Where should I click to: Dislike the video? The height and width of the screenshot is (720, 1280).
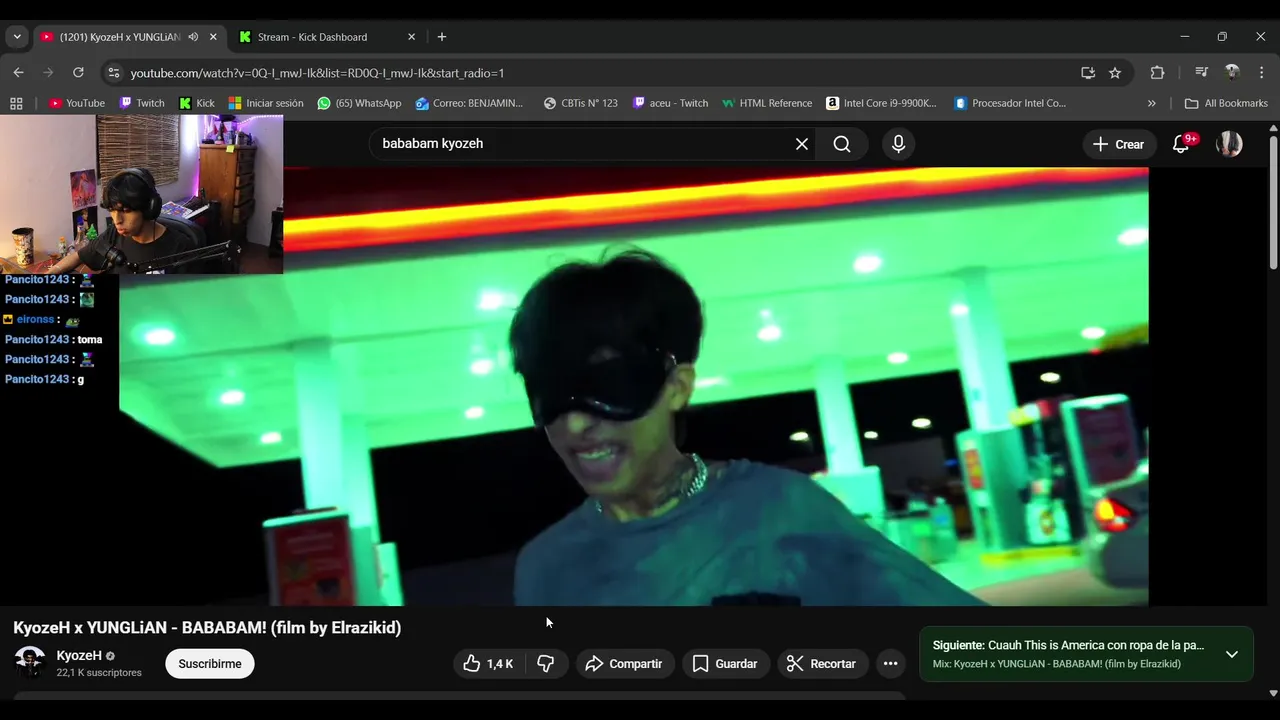point(546,664)
